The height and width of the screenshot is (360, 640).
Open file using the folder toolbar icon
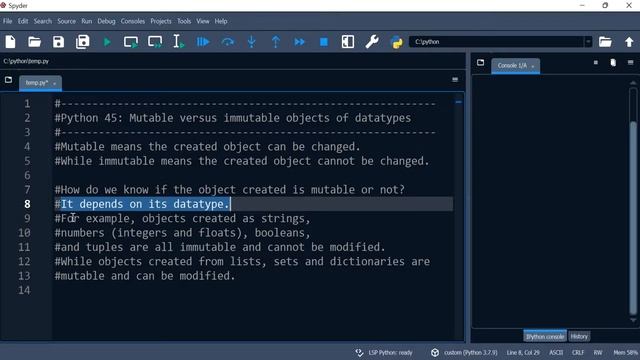pos(34,42)
